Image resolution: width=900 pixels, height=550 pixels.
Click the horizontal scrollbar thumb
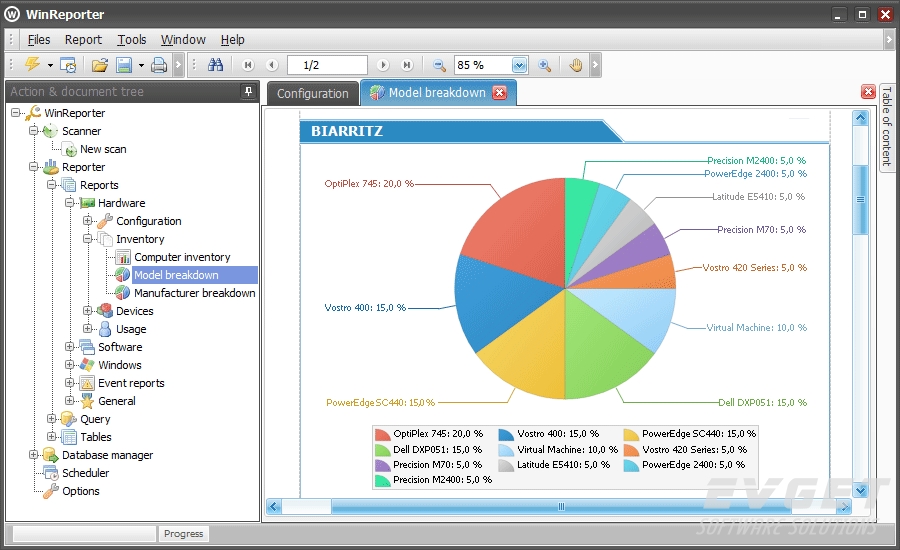pos(561,506)
